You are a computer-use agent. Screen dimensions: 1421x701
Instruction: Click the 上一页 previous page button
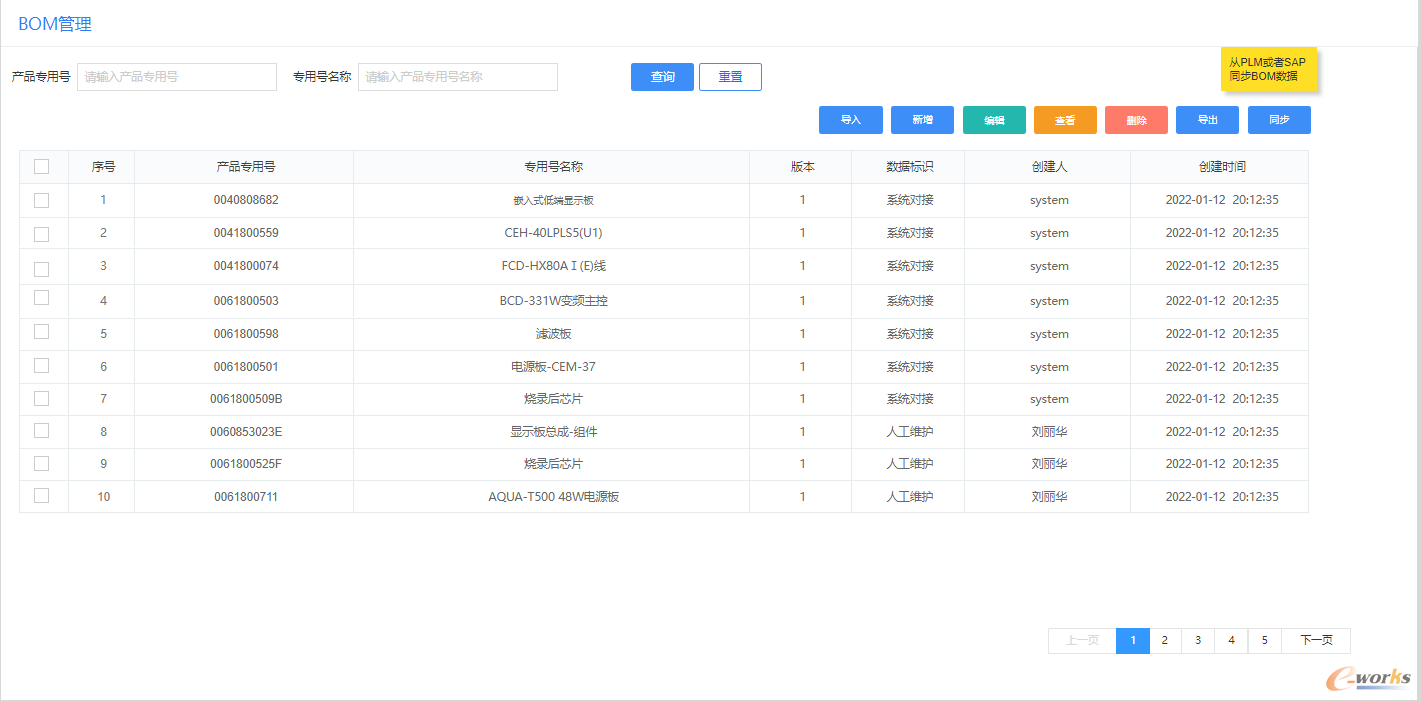pyautogui.click(x=1082, y=641)
